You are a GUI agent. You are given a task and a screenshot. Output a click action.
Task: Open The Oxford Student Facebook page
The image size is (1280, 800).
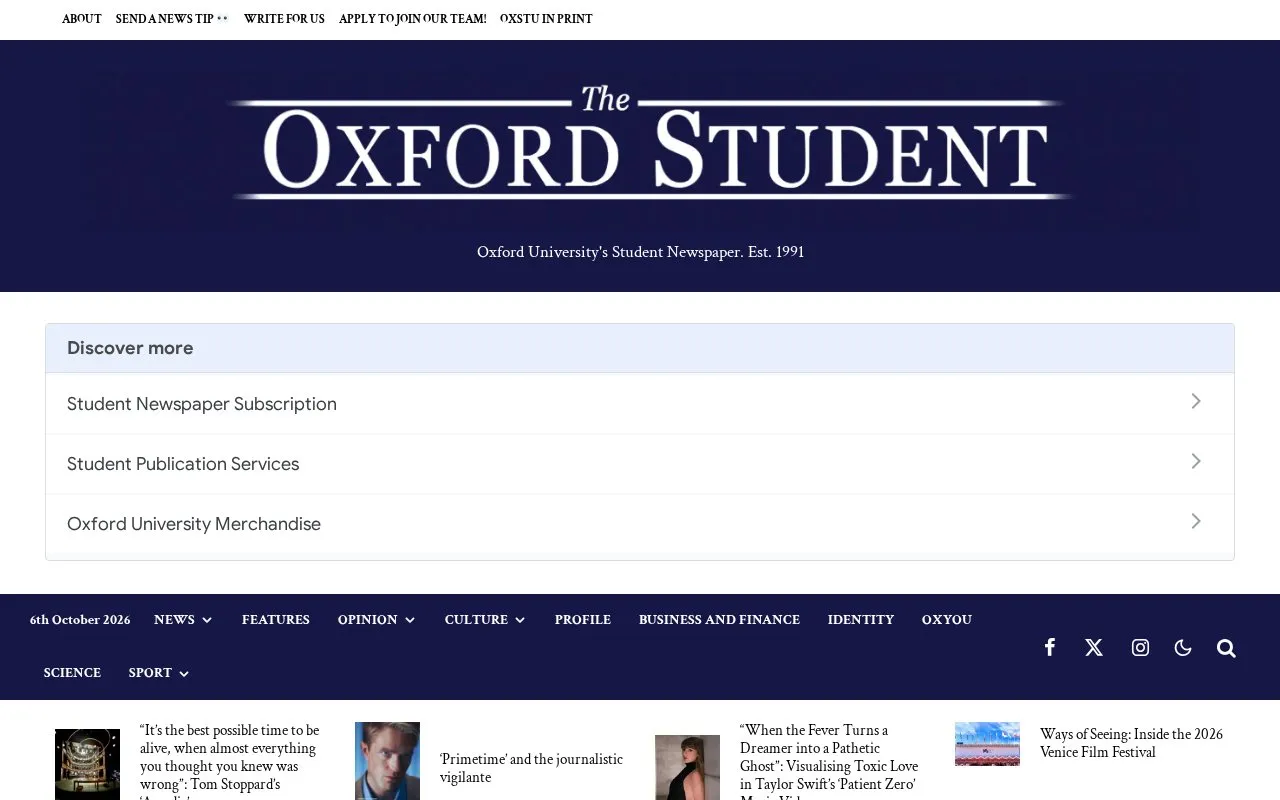pos(1049,647)
